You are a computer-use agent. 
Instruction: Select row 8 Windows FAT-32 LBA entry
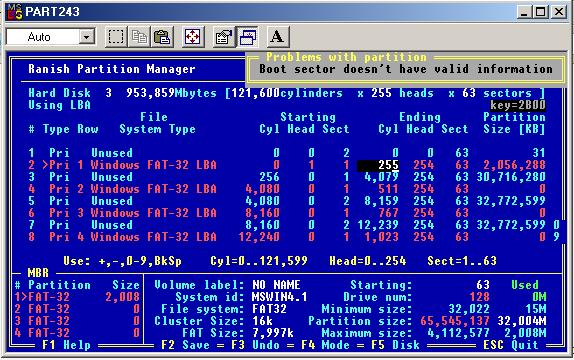(x=287, y=237)
